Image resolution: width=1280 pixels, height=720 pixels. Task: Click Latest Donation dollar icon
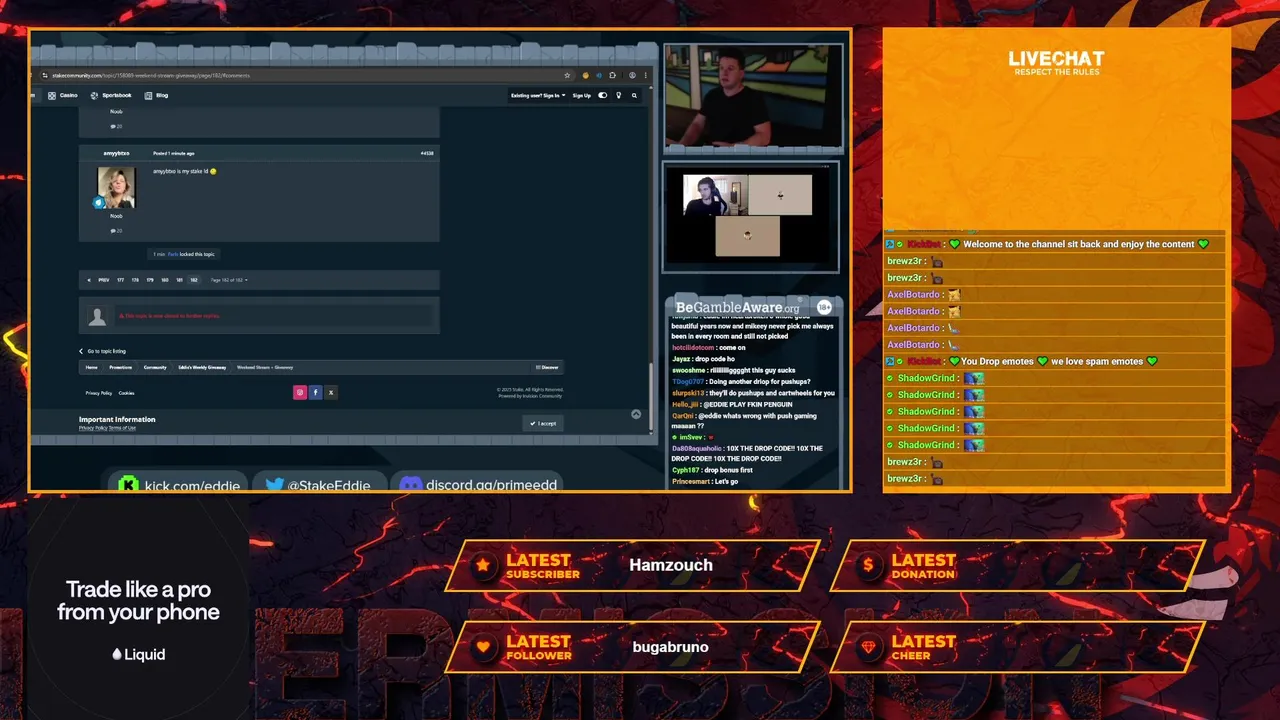tap(868, 565)
